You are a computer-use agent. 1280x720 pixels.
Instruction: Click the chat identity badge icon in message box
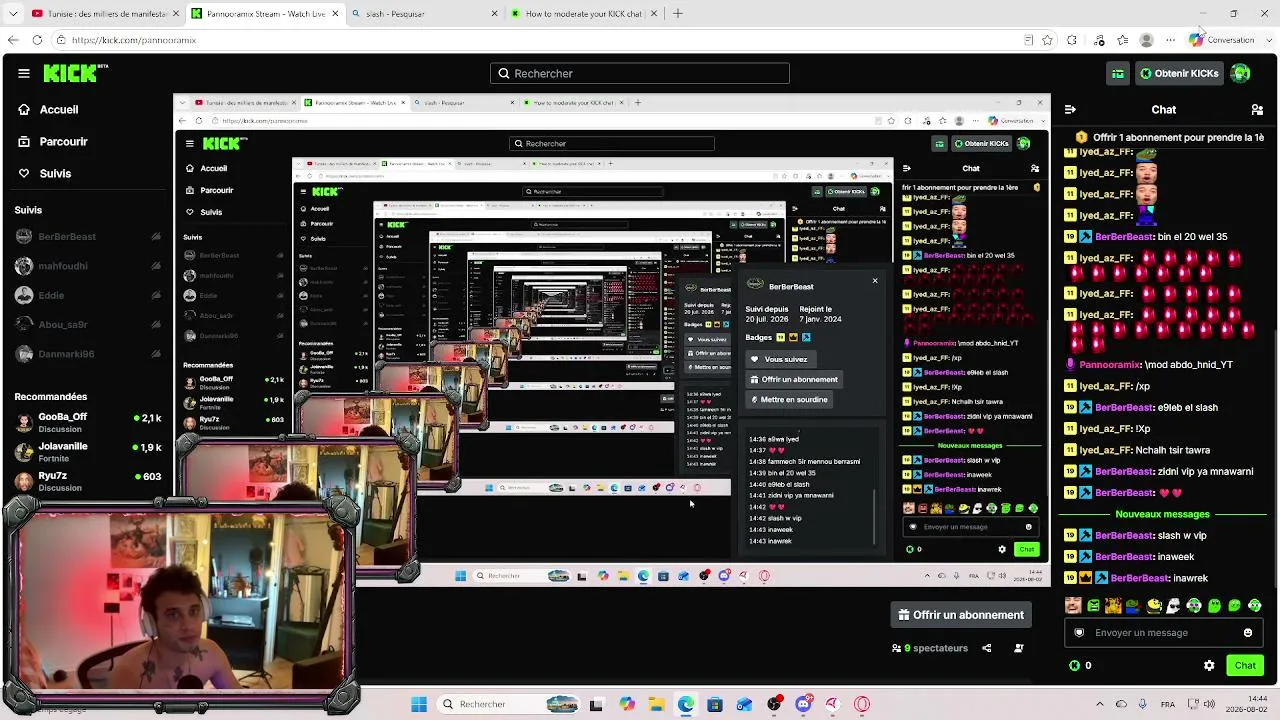(x=1079, y=632)
